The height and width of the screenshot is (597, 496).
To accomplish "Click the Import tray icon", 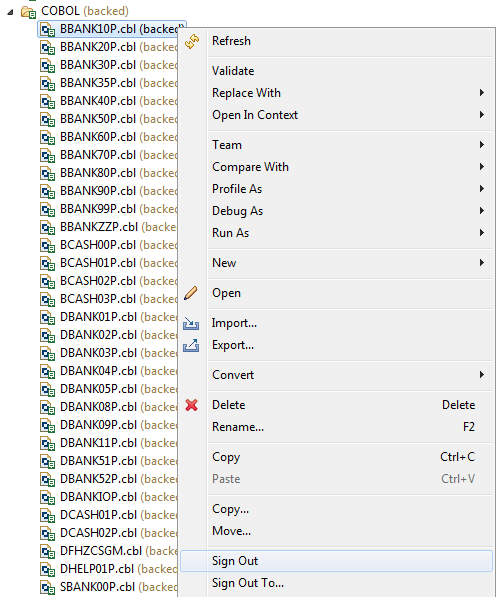I will point(191,323).
